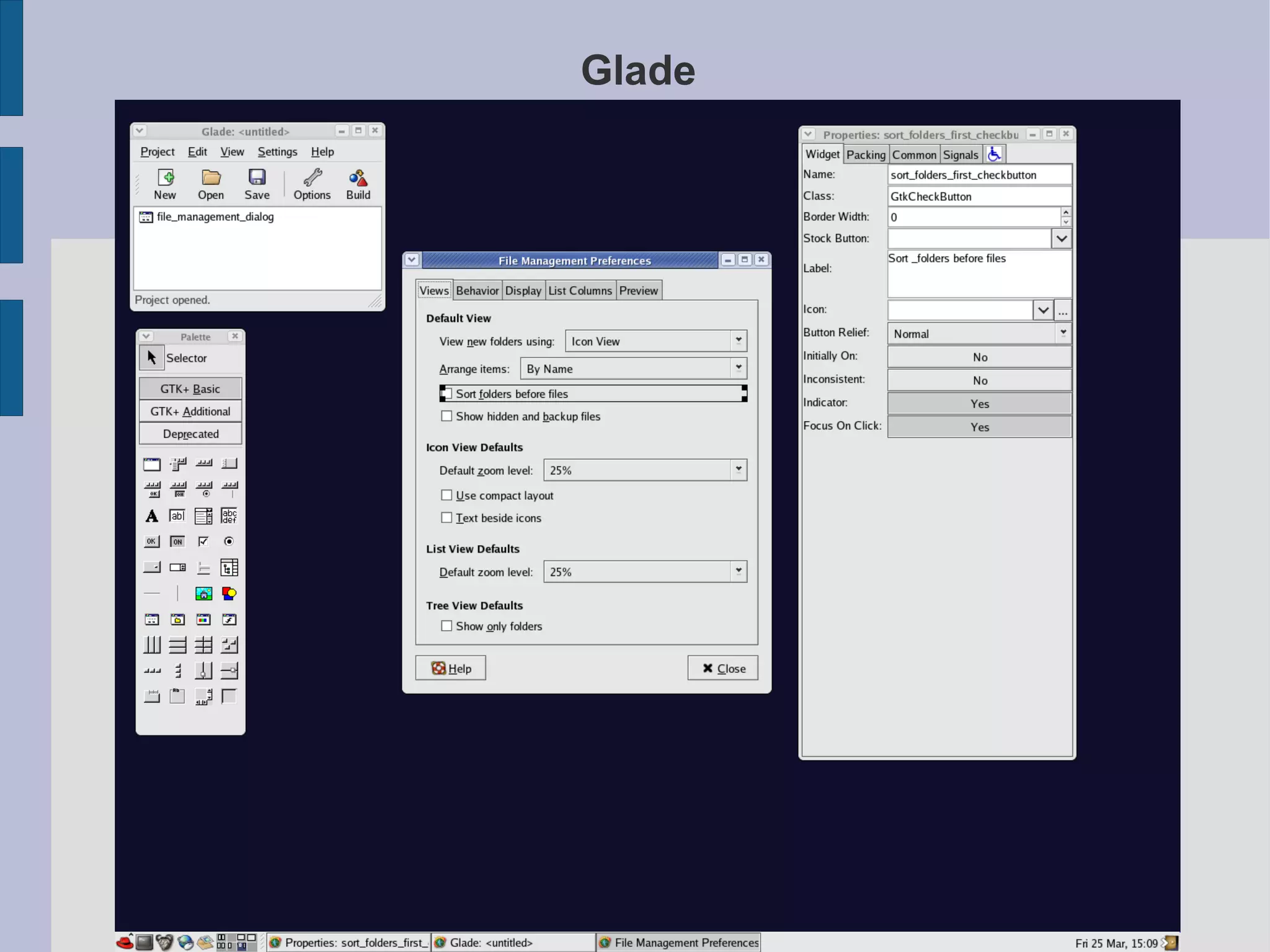
Task: Open the Arrange items By Name dropdown
Action: tap(634, 368)
